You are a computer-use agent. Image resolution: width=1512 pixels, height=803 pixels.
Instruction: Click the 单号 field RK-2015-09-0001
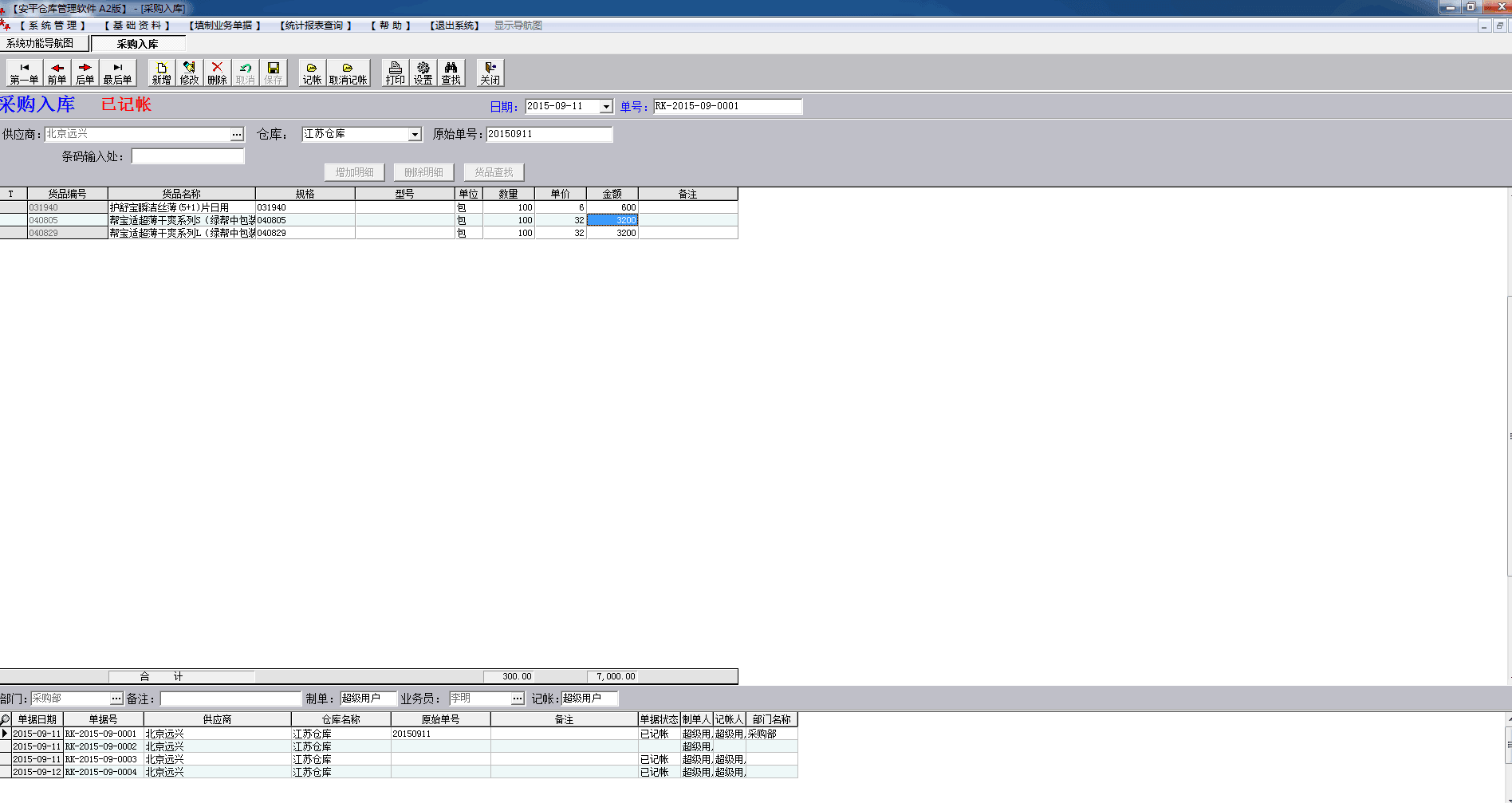[727, 106]
